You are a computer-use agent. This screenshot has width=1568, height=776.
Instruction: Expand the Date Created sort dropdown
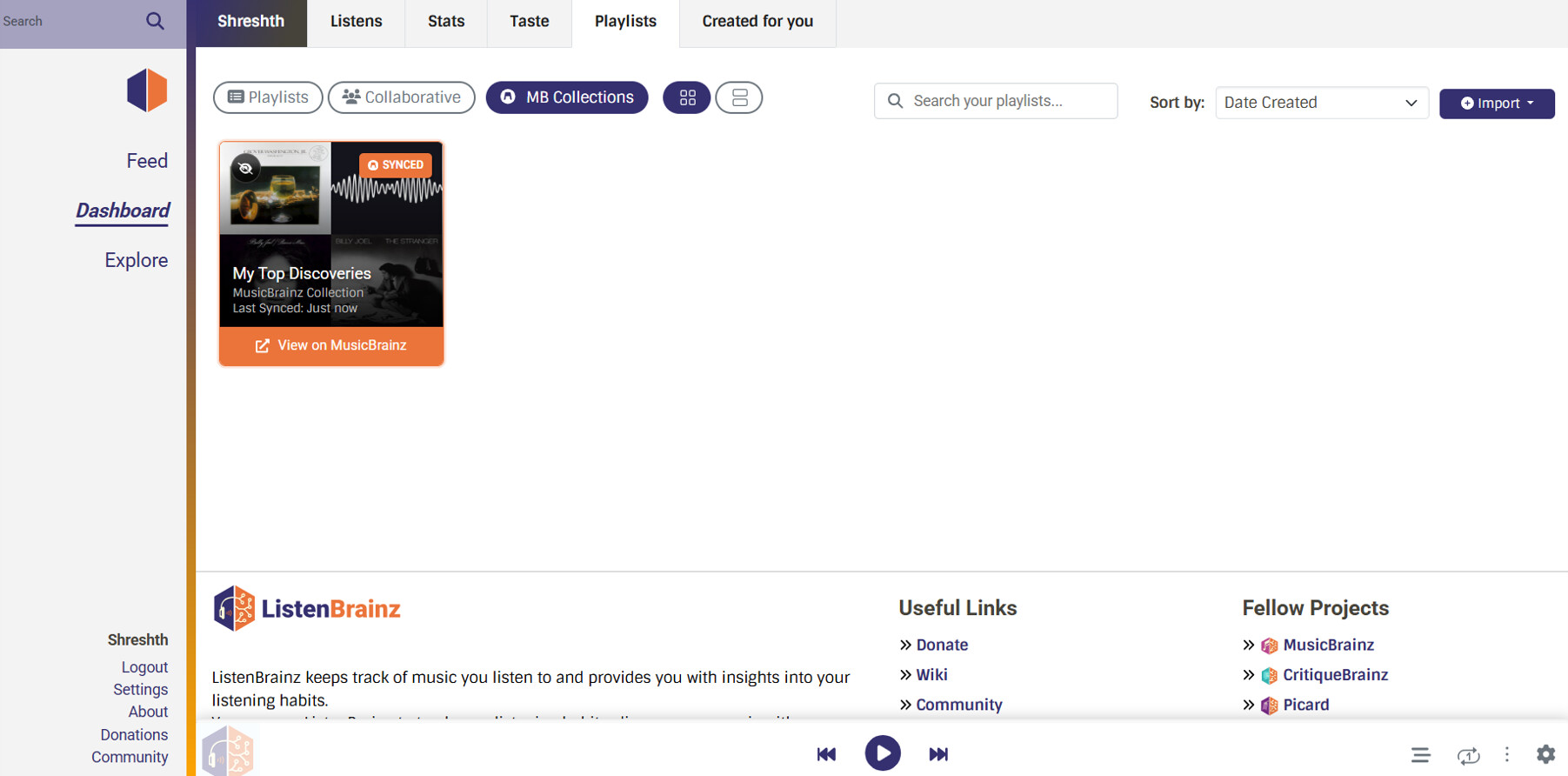1322,103
